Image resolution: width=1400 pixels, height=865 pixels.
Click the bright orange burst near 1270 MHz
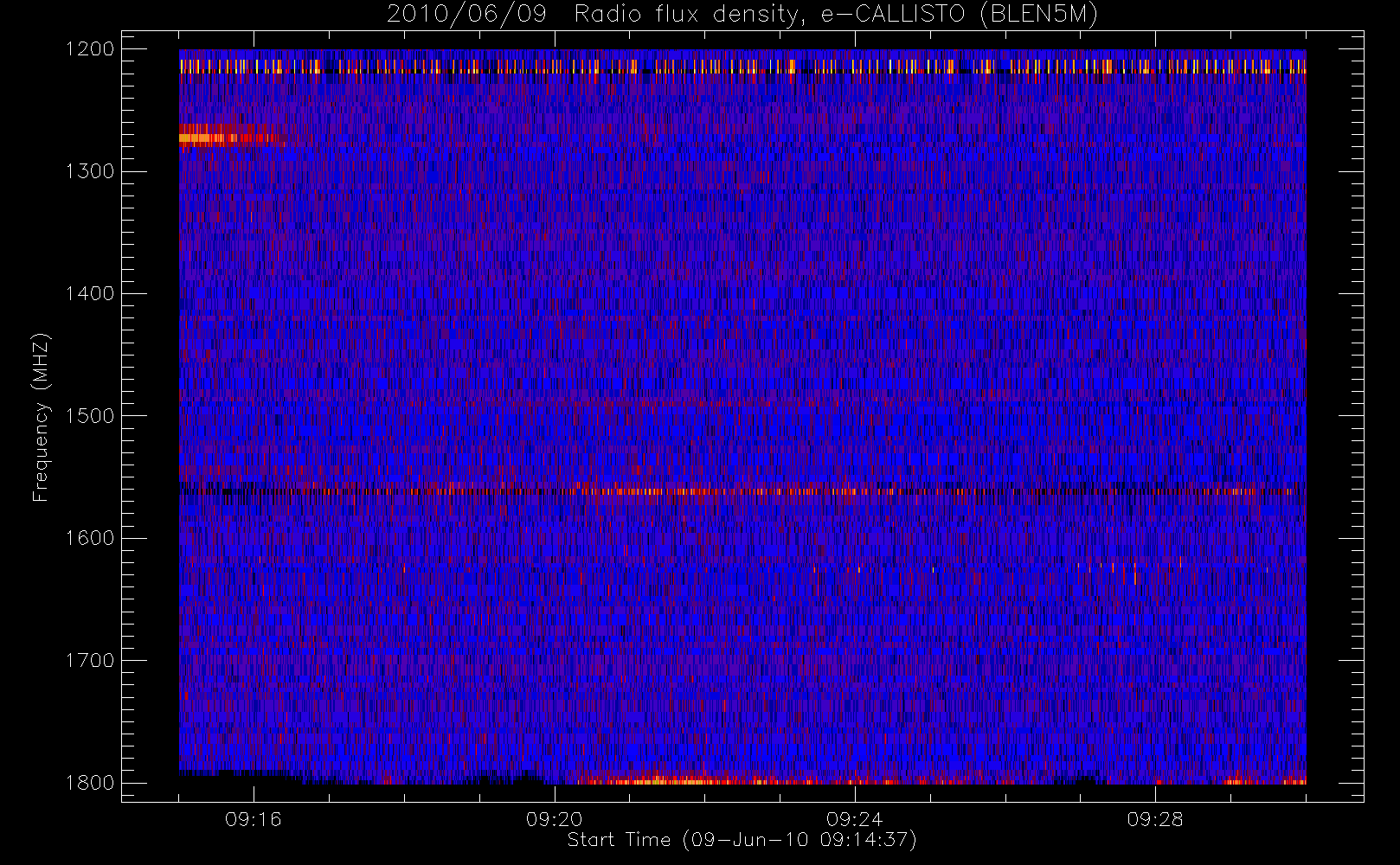point(227,136)
